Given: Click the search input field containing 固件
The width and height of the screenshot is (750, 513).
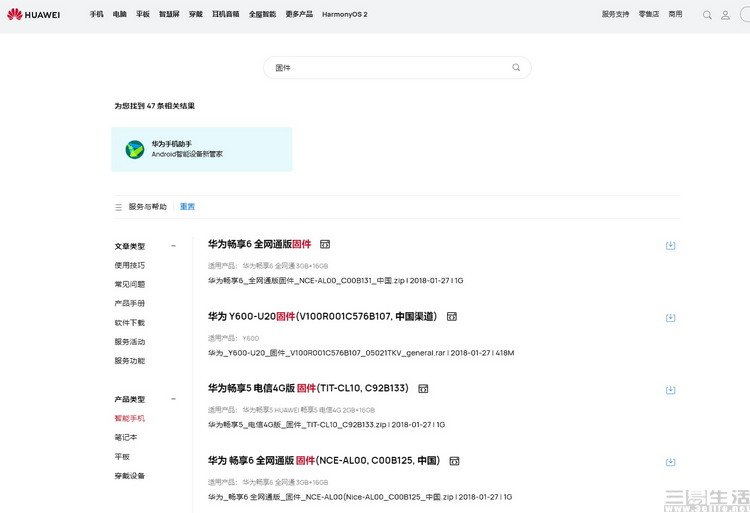Looking at the screenshot, I should [x=397, y=67].
